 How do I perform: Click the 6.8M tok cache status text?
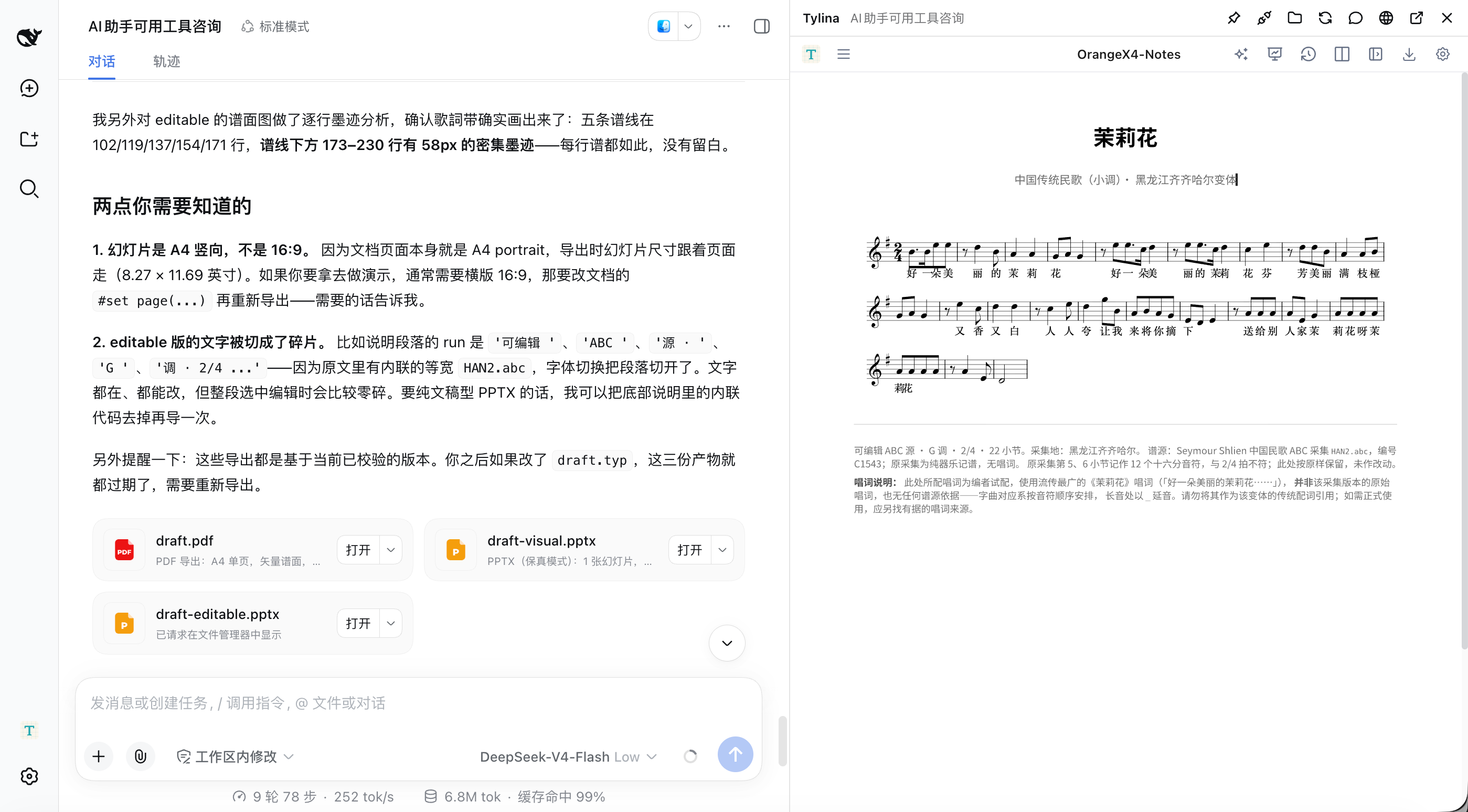tap(515, 796)
